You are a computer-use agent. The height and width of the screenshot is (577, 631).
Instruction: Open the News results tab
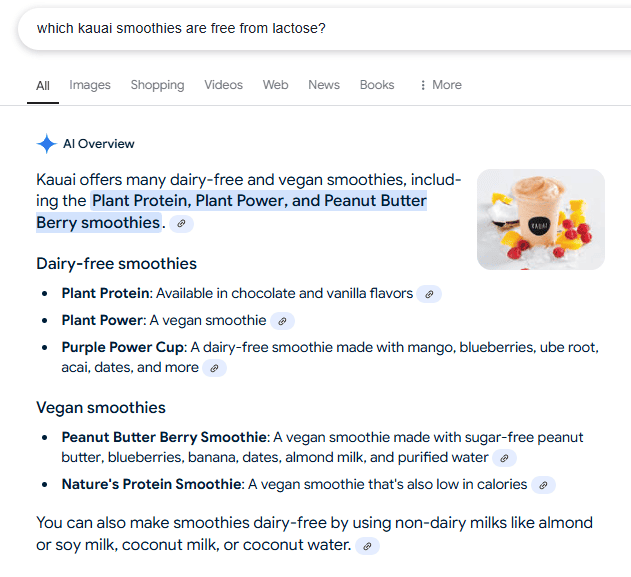click(x=324, y=85)
